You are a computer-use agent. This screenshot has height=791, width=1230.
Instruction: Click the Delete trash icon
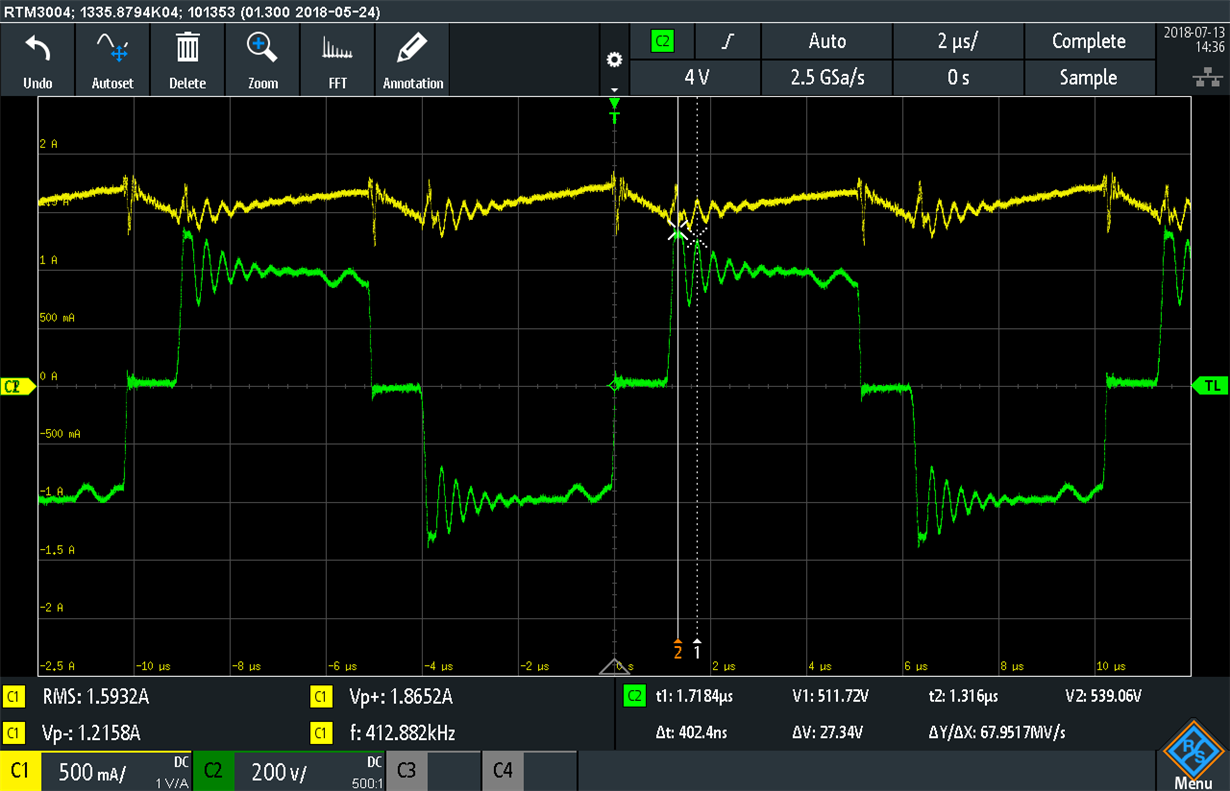pos(187,60)
